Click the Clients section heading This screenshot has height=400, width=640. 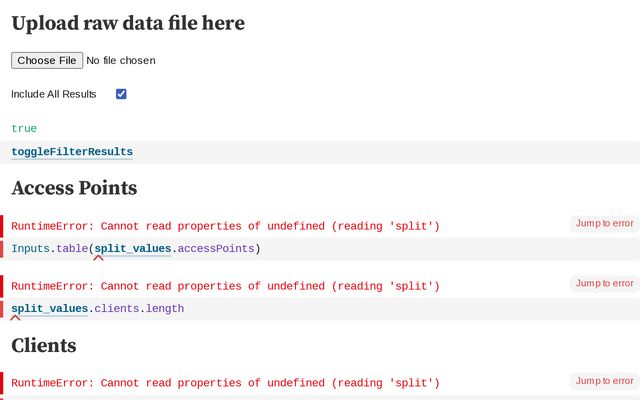point(44,346)
